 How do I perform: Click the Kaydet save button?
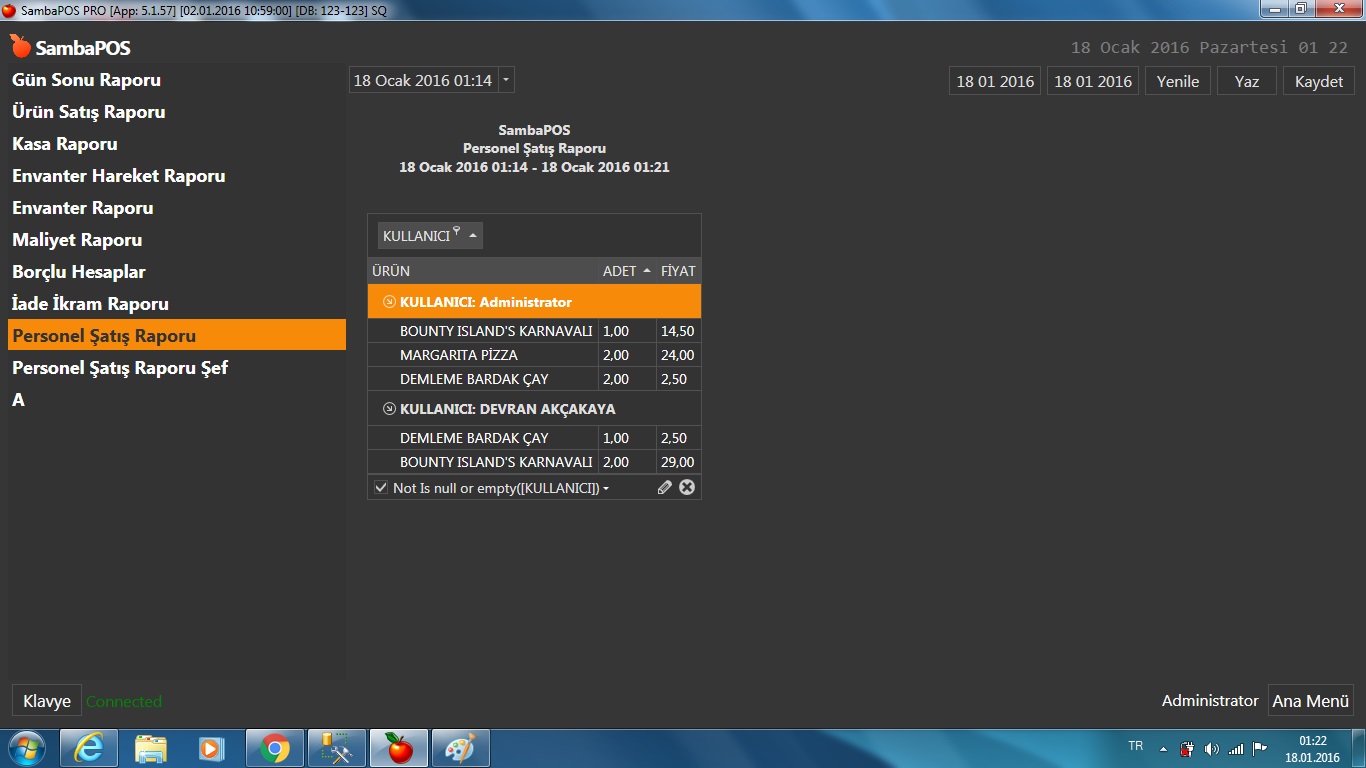pos(1318,81)
